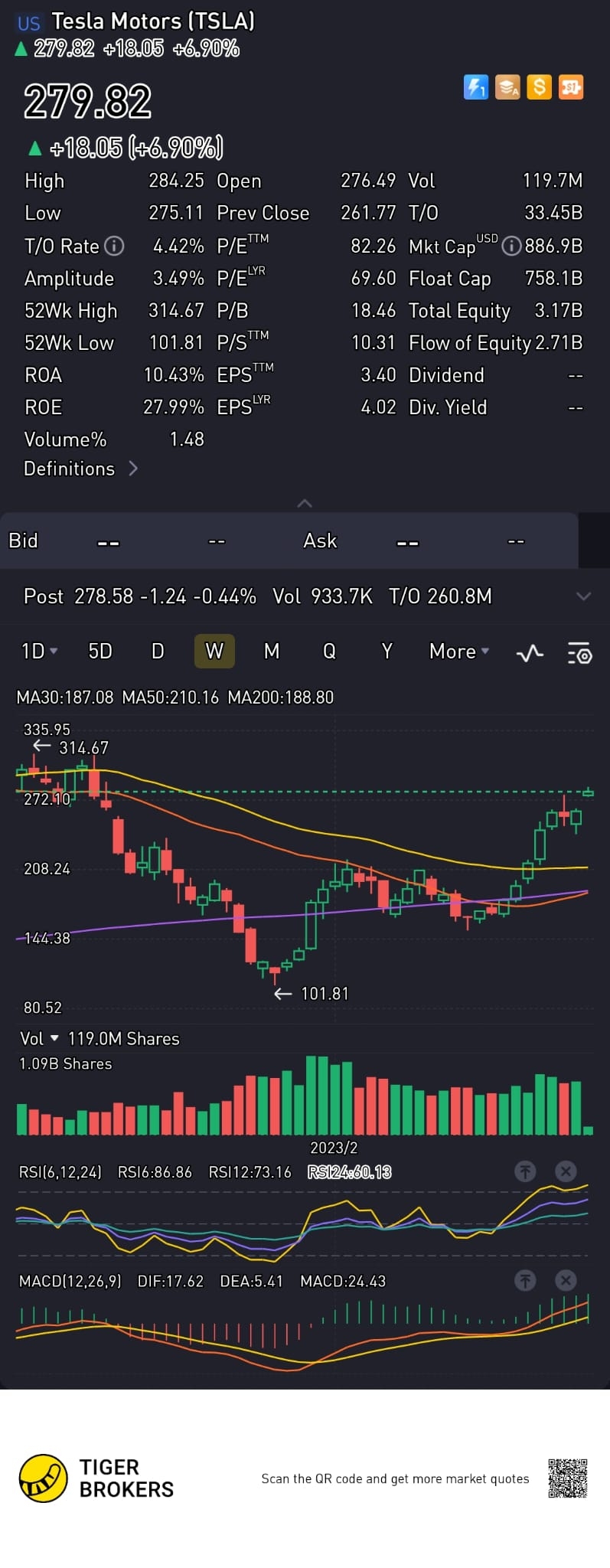Tap the US market tag
This screenshot has height=1568, width=610.
click(x=29, y=23)
